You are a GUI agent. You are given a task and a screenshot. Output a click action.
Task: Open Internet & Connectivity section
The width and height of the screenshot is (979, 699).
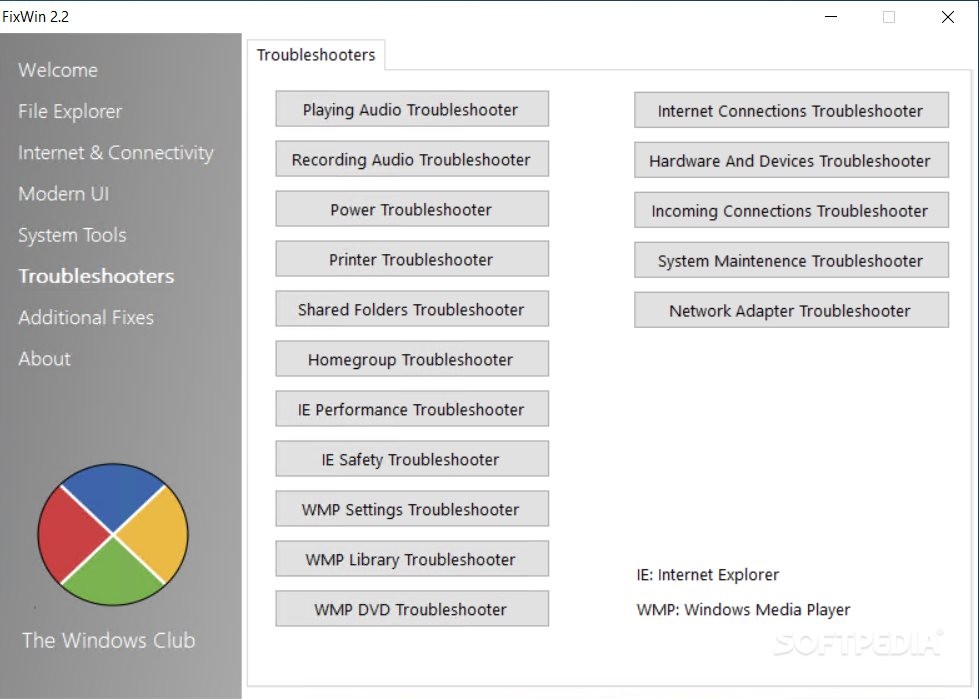(x=116, y=152)
